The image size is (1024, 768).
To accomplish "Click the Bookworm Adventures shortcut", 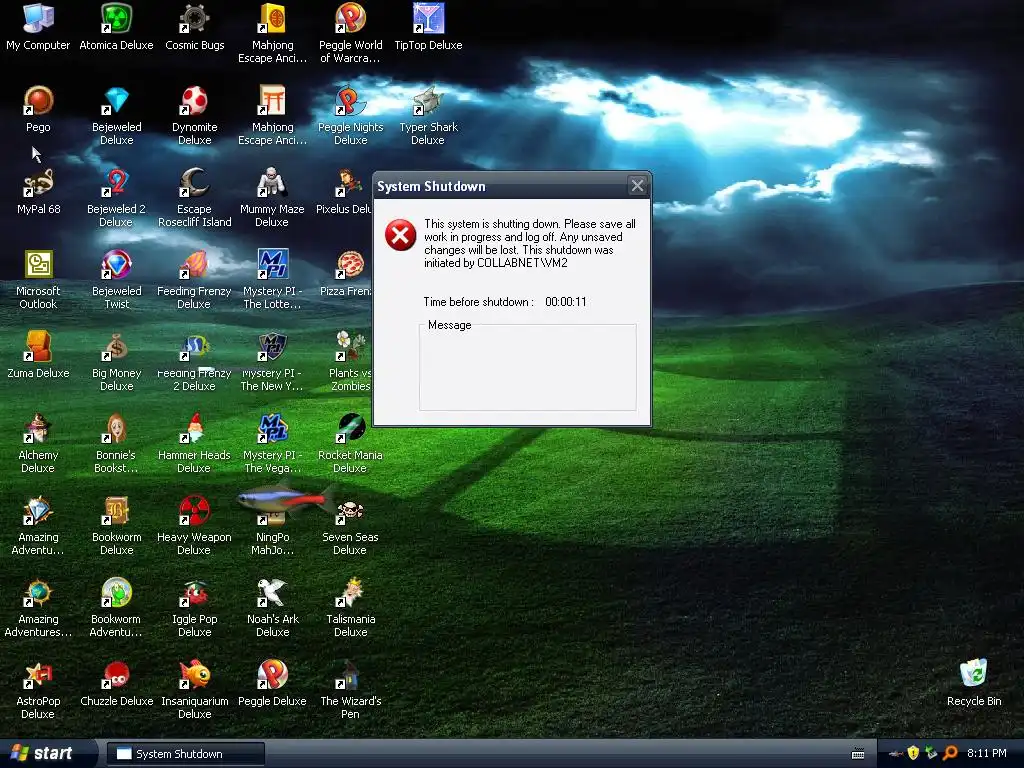I will (116, 607).
